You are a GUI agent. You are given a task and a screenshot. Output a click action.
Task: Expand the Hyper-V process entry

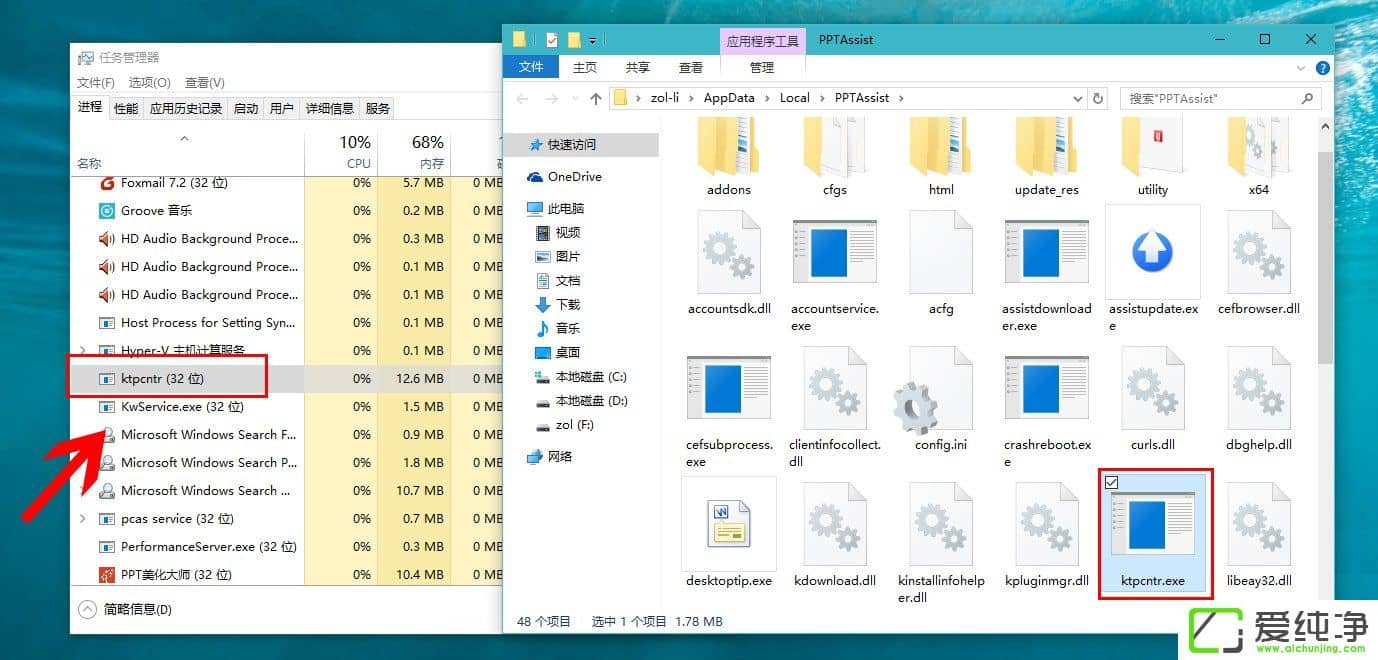point(82,350)
